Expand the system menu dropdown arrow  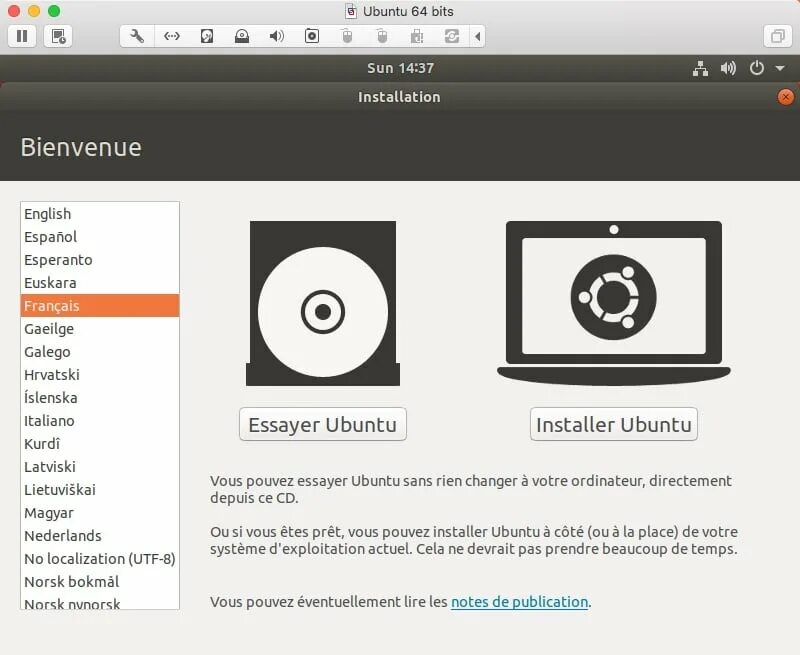click(780, 68)
